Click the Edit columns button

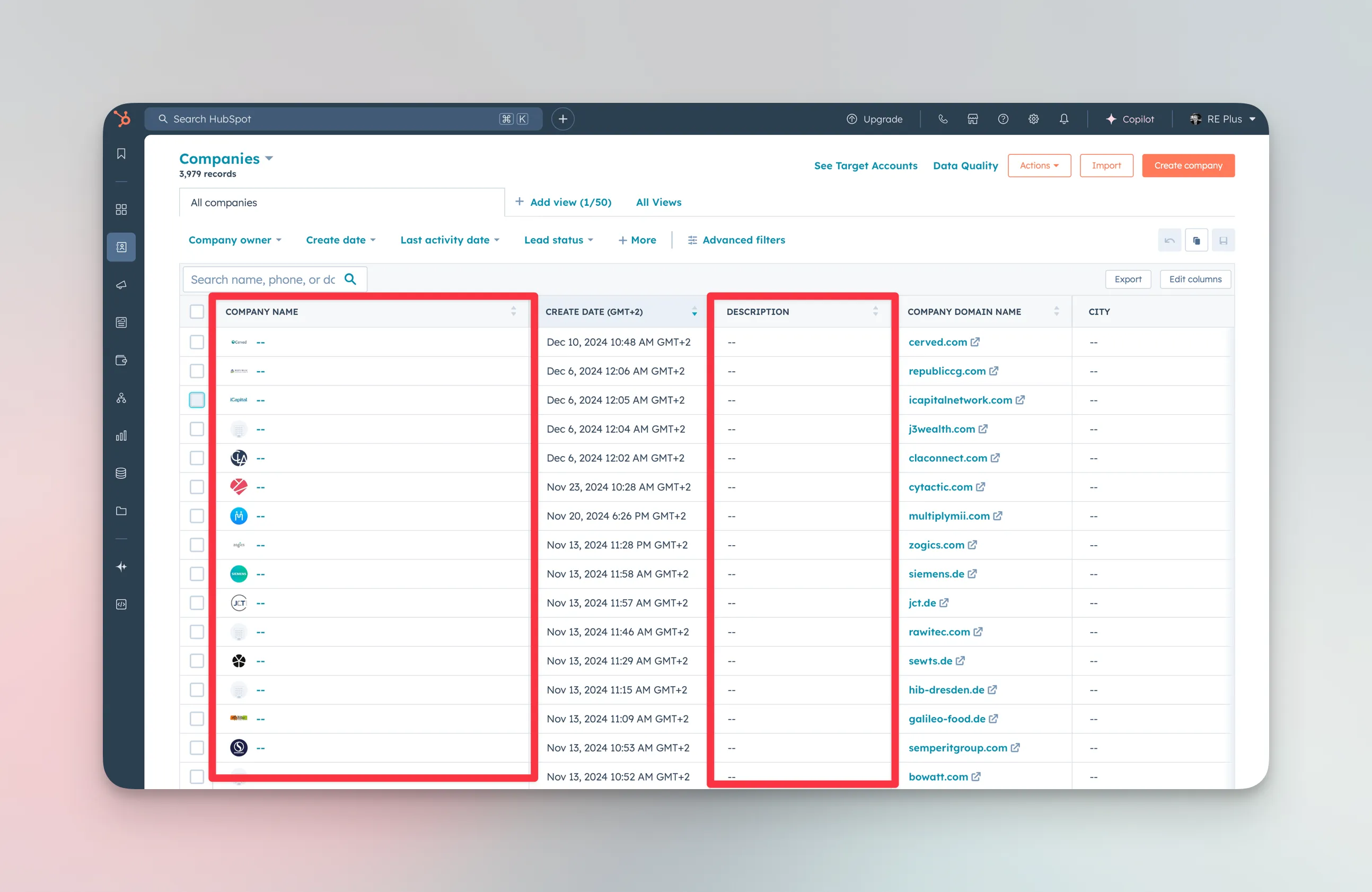tap(1195, 279)
